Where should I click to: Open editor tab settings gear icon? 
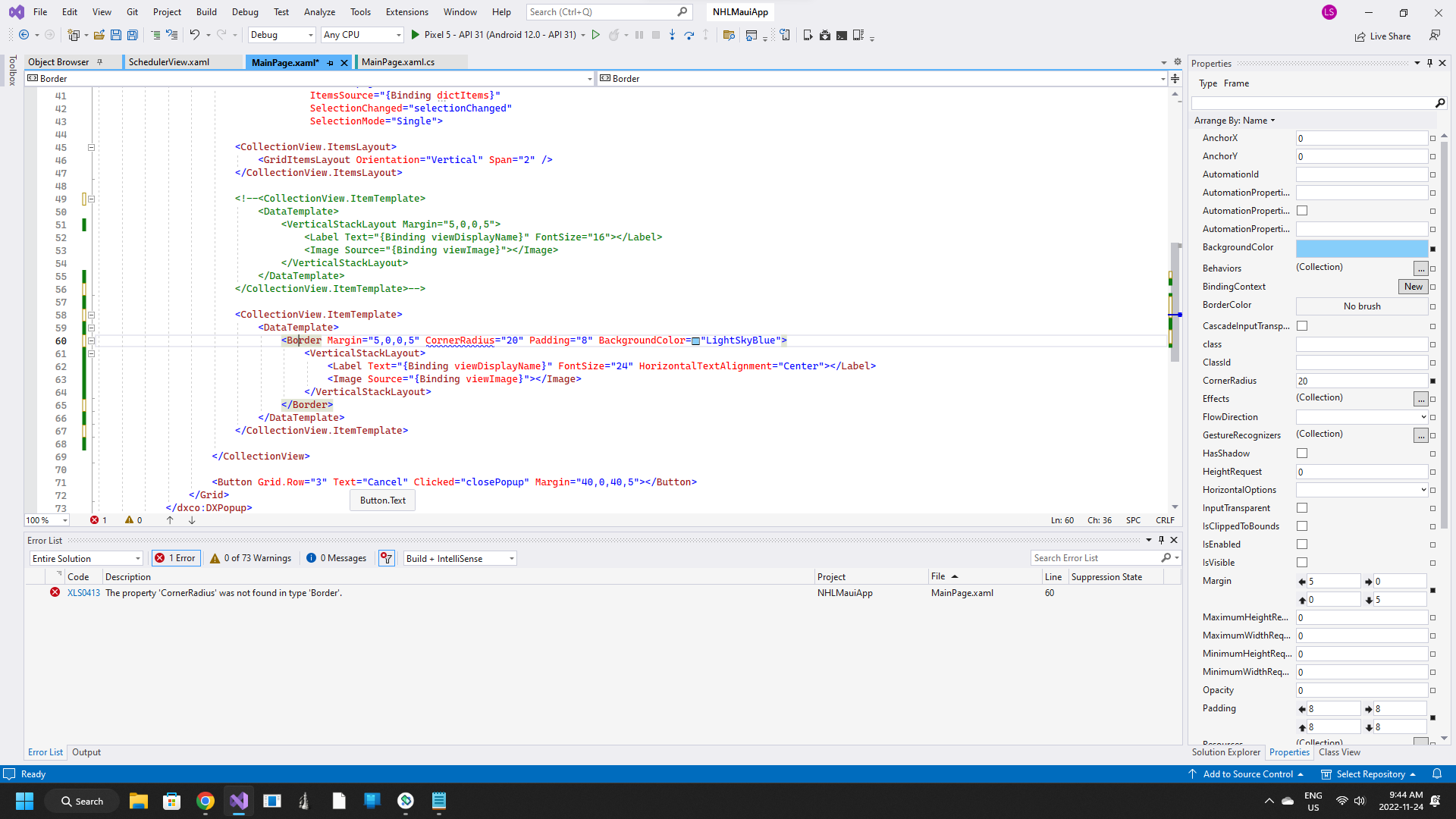(x=1178, y=61)
